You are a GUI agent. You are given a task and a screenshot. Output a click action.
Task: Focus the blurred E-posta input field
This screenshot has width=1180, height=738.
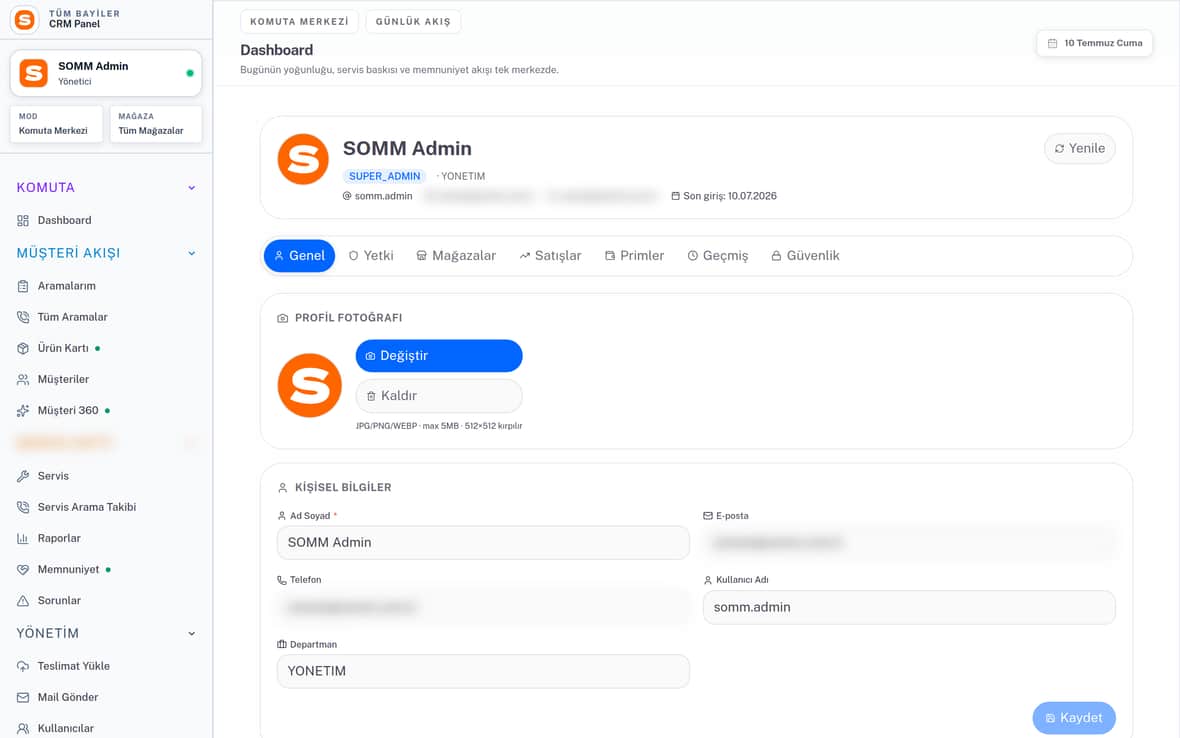[x=909, y=542]
